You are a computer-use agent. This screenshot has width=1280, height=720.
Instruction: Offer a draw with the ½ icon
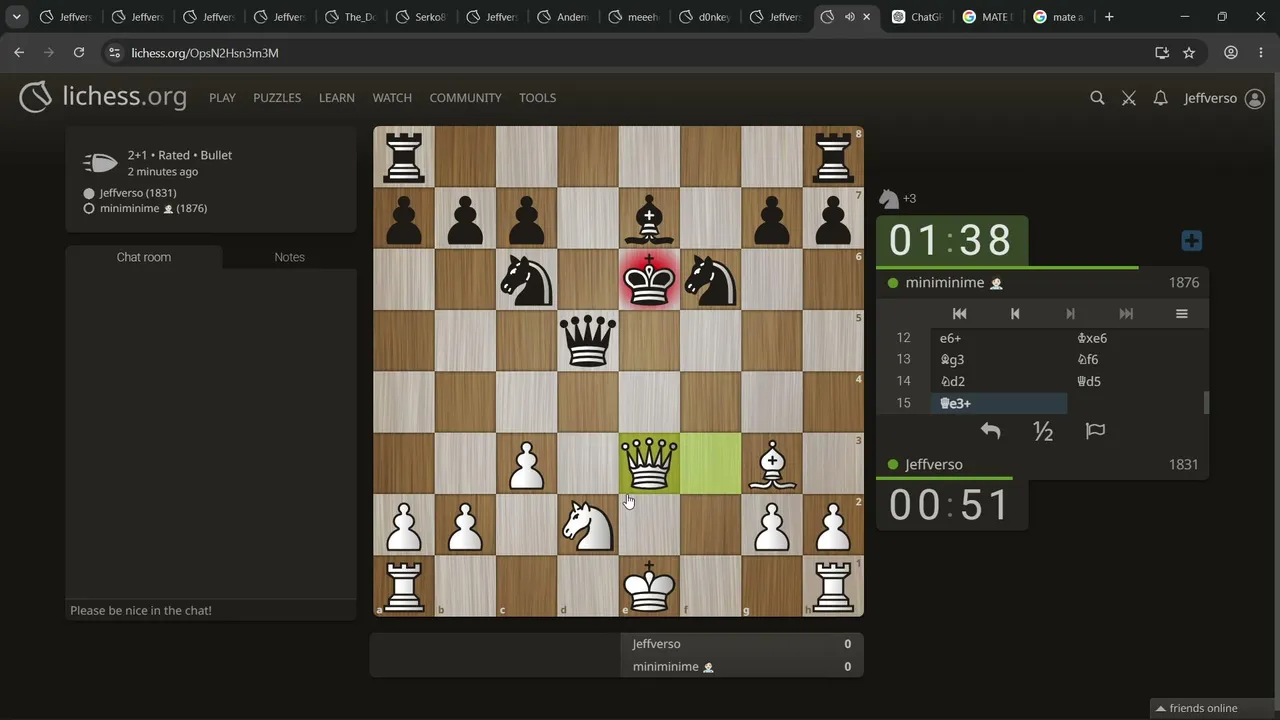(x=1043, y=431)
